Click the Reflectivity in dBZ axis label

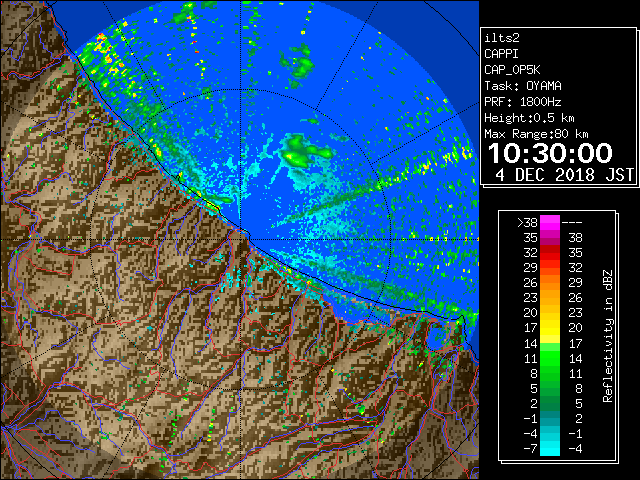(608, 336)
